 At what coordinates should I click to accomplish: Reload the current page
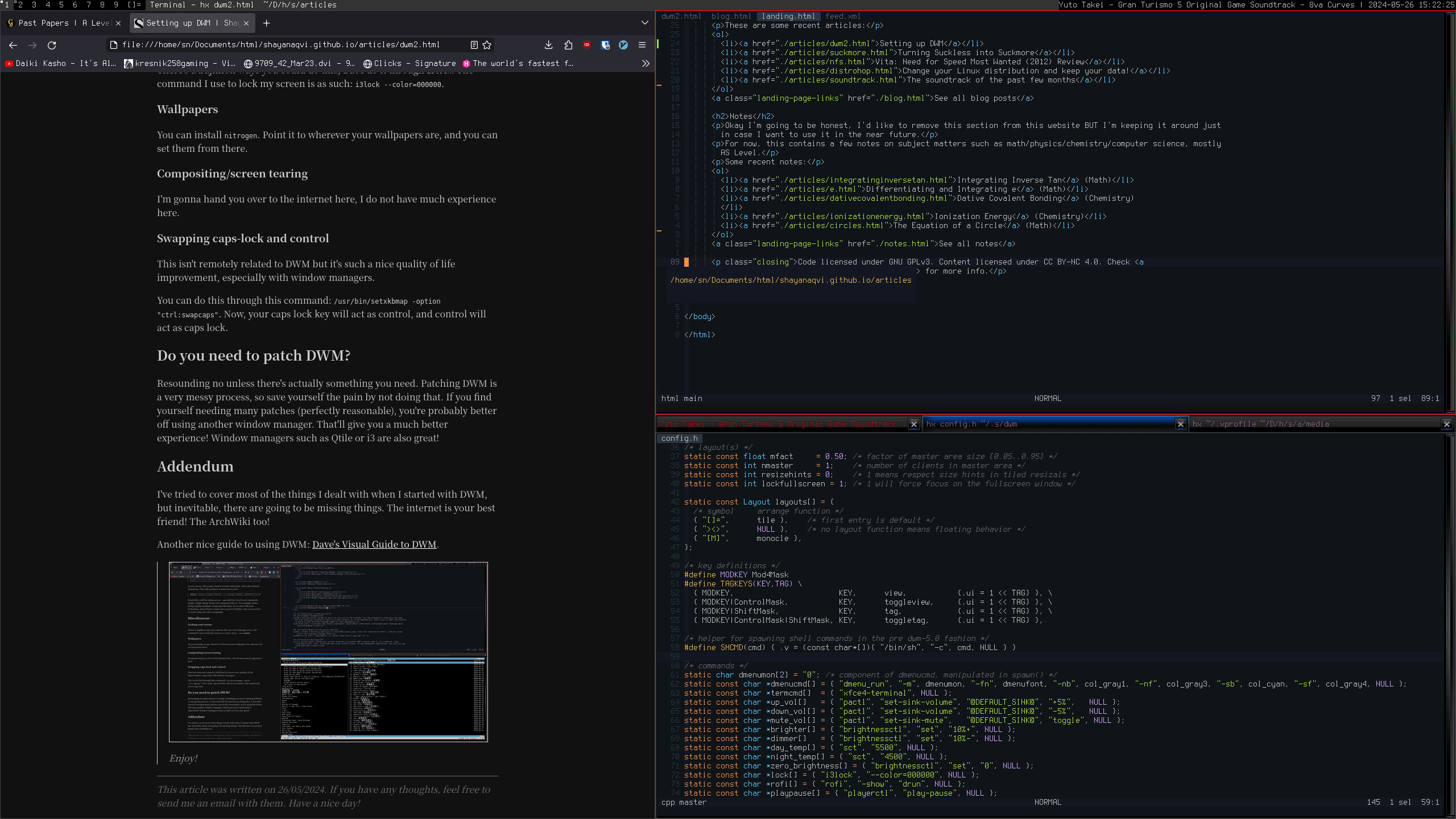click(52, 45)
